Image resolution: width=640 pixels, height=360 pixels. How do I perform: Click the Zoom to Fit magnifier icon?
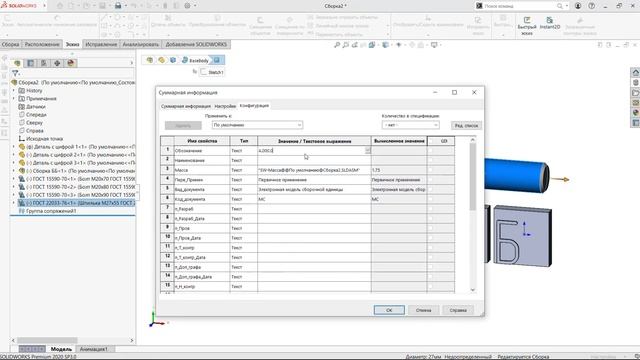pyautogui.click(x=337, y=45)
